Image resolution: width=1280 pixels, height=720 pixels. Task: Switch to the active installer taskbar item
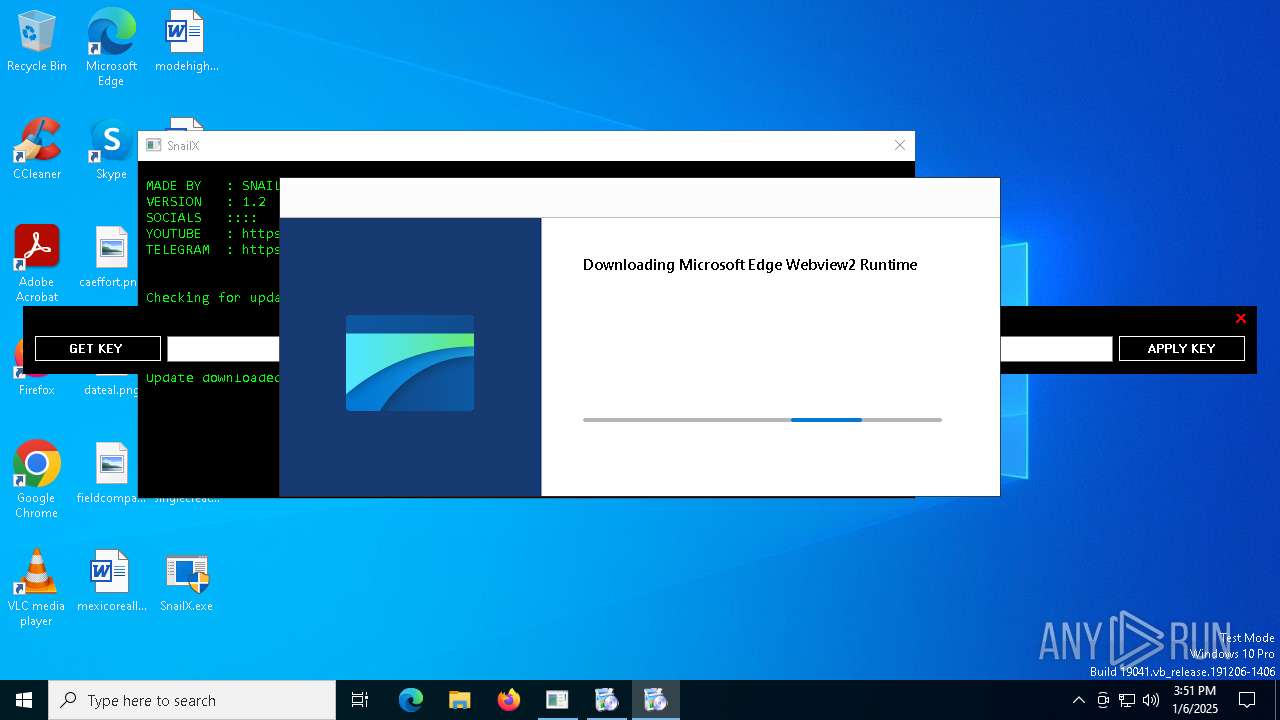[656, 700]
